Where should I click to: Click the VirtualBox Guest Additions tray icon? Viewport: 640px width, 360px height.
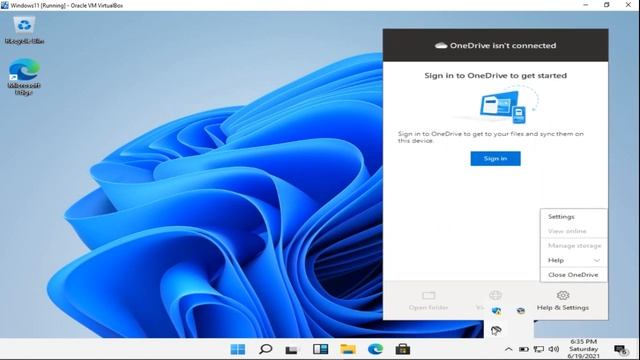tap(521, 311)
